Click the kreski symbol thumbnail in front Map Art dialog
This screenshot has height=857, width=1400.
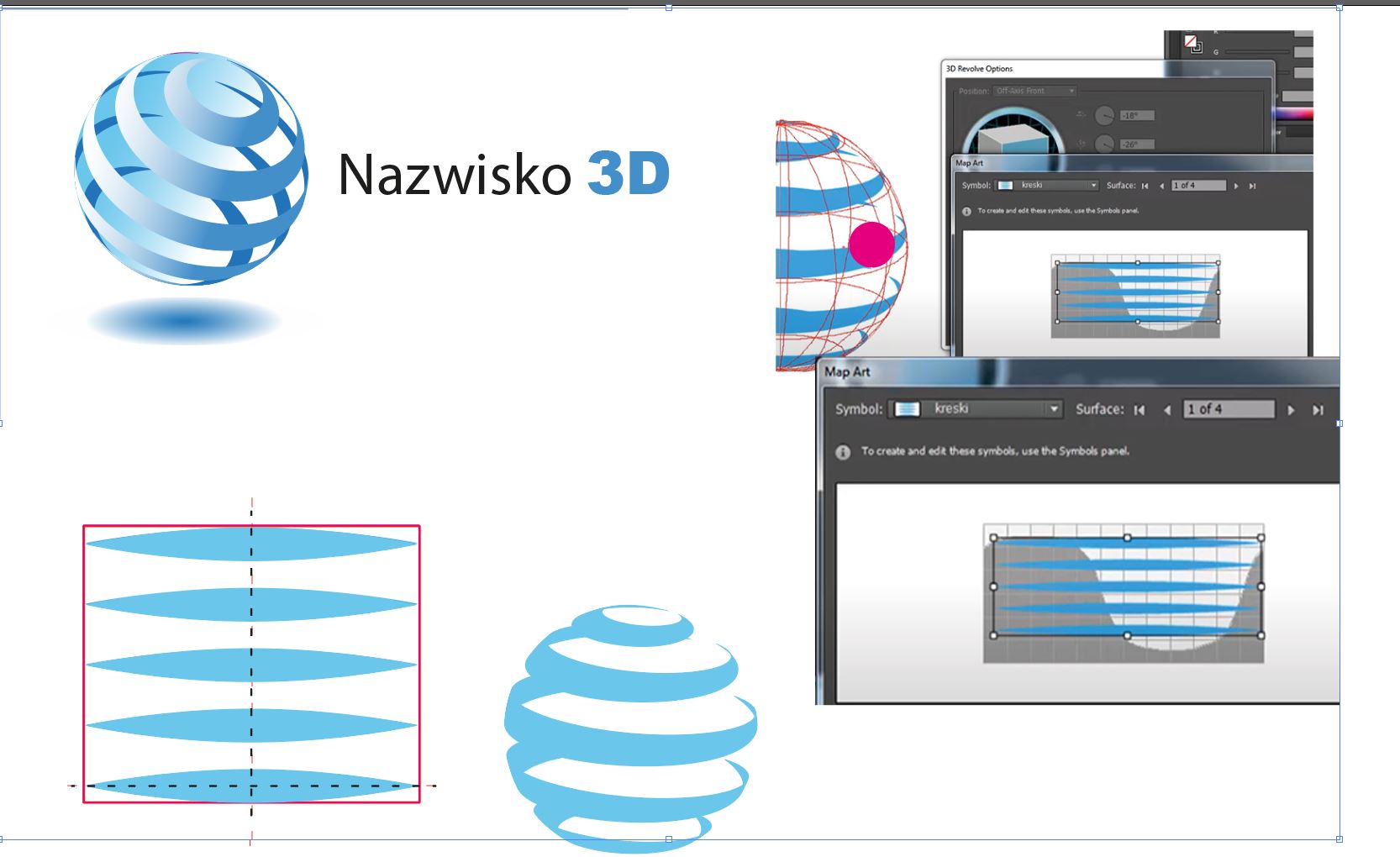coord(907,409)
